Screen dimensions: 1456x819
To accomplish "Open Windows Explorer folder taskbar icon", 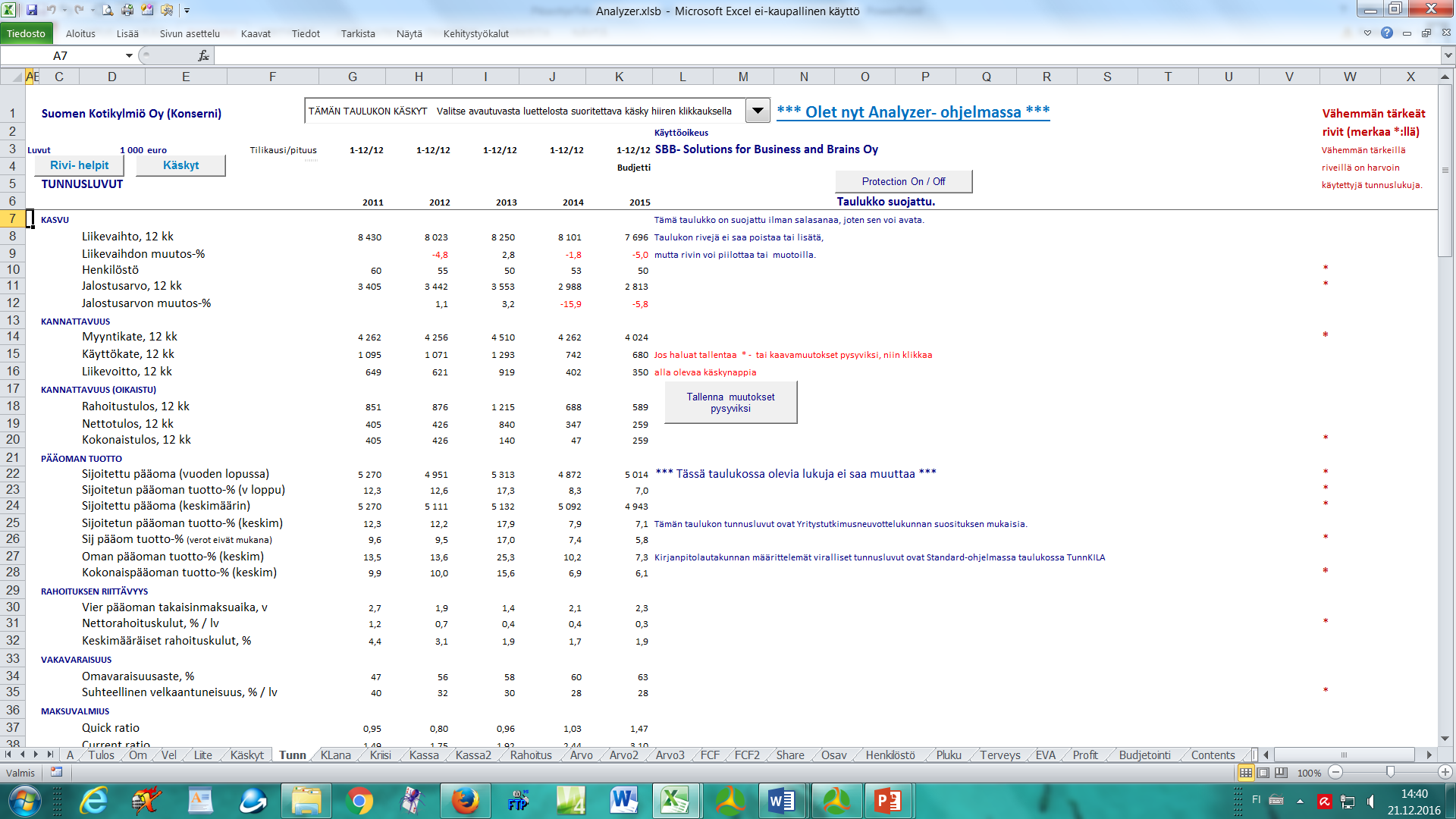I will coord(306,801).
